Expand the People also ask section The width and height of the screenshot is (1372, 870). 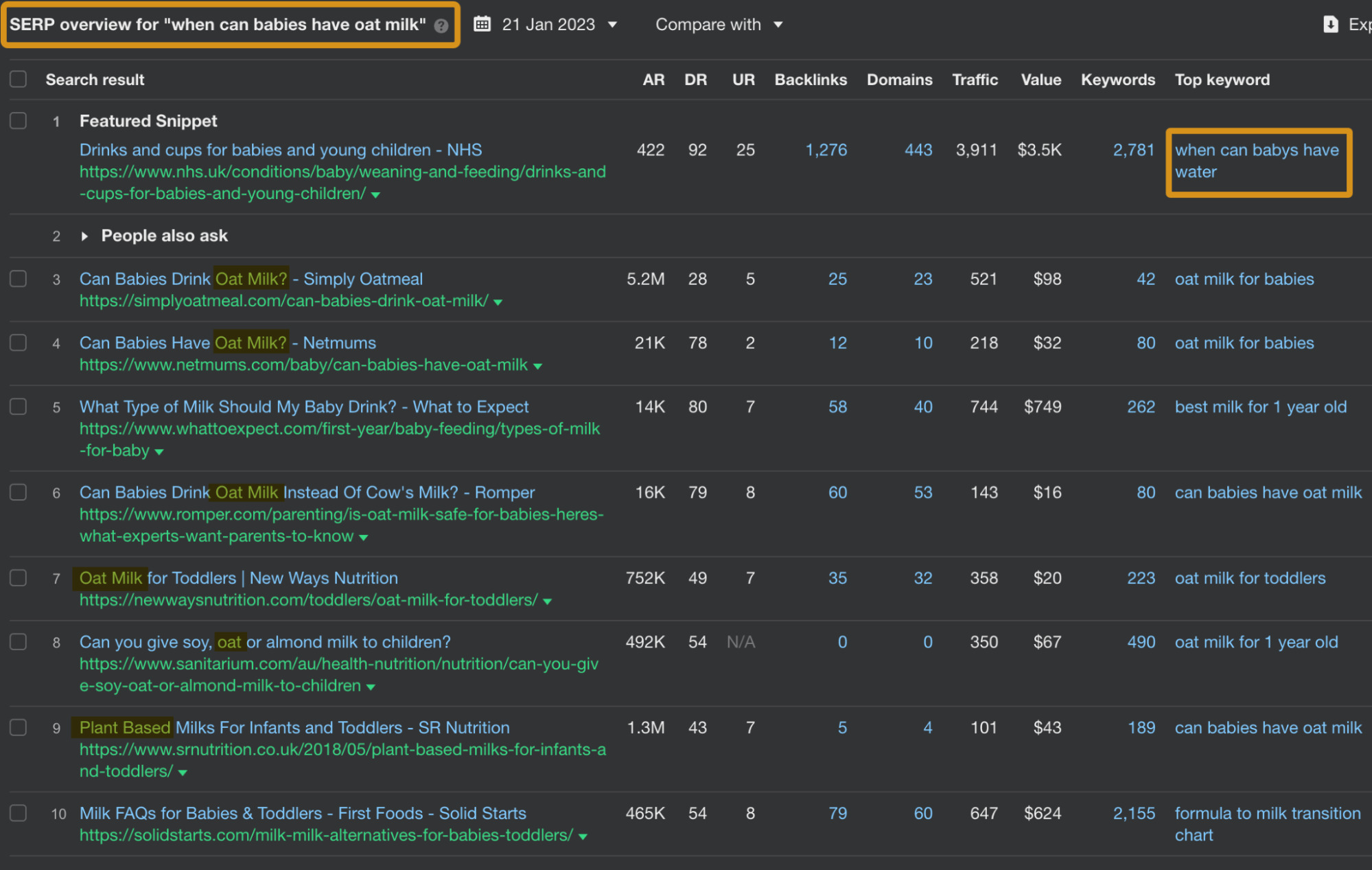pyautogui.click(x=84, y=236)
